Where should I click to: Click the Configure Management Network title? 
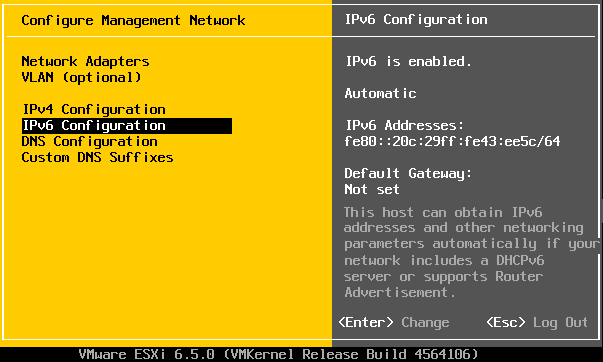[x=133, y=20]
